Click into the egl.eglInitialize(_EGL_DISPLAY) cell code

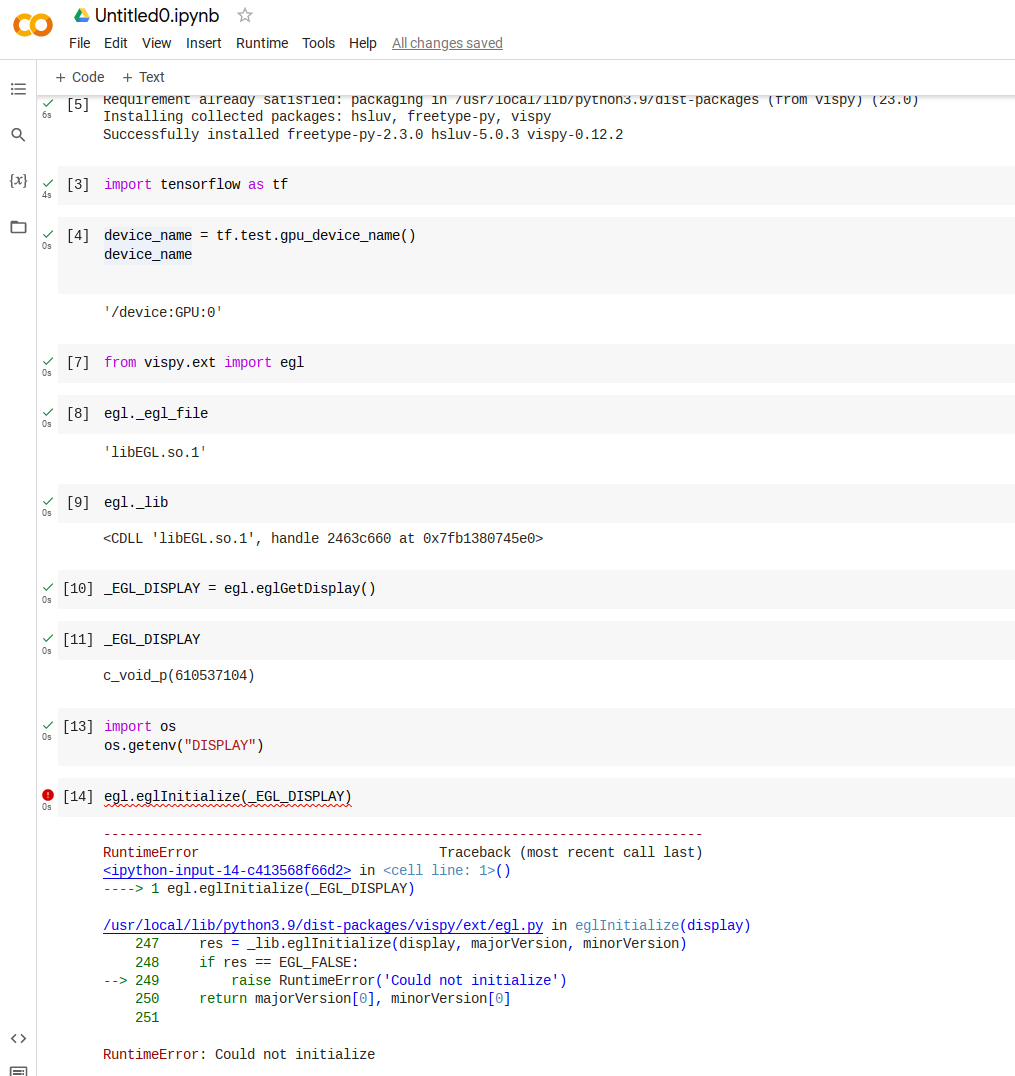228,796
